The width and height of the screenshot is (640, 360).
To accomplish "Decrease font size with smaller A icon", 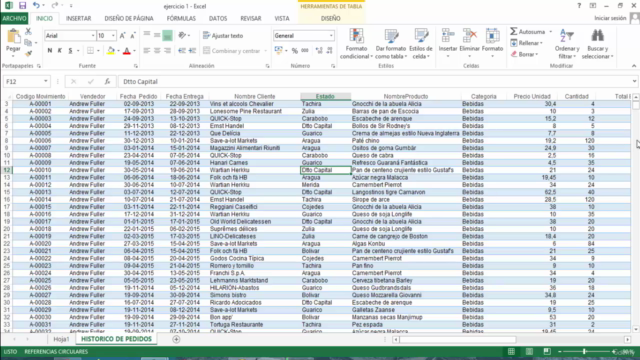I will (x=133, y=36).
